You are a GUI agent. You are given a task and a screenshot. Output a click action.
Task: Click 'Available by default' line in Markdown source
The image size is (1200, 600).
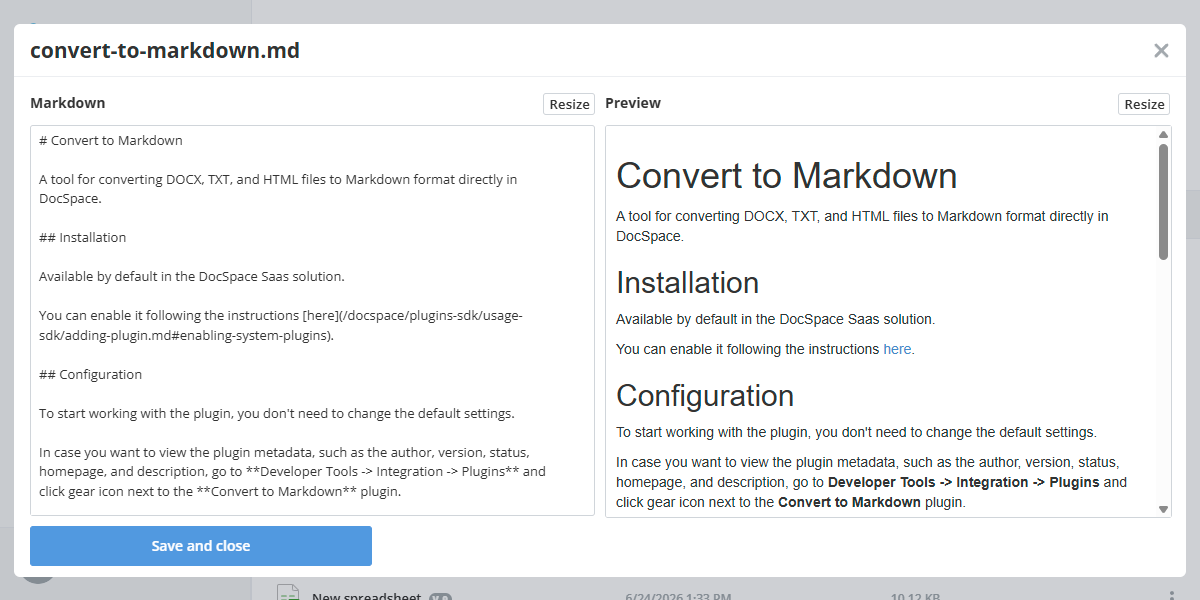[192, 277]
